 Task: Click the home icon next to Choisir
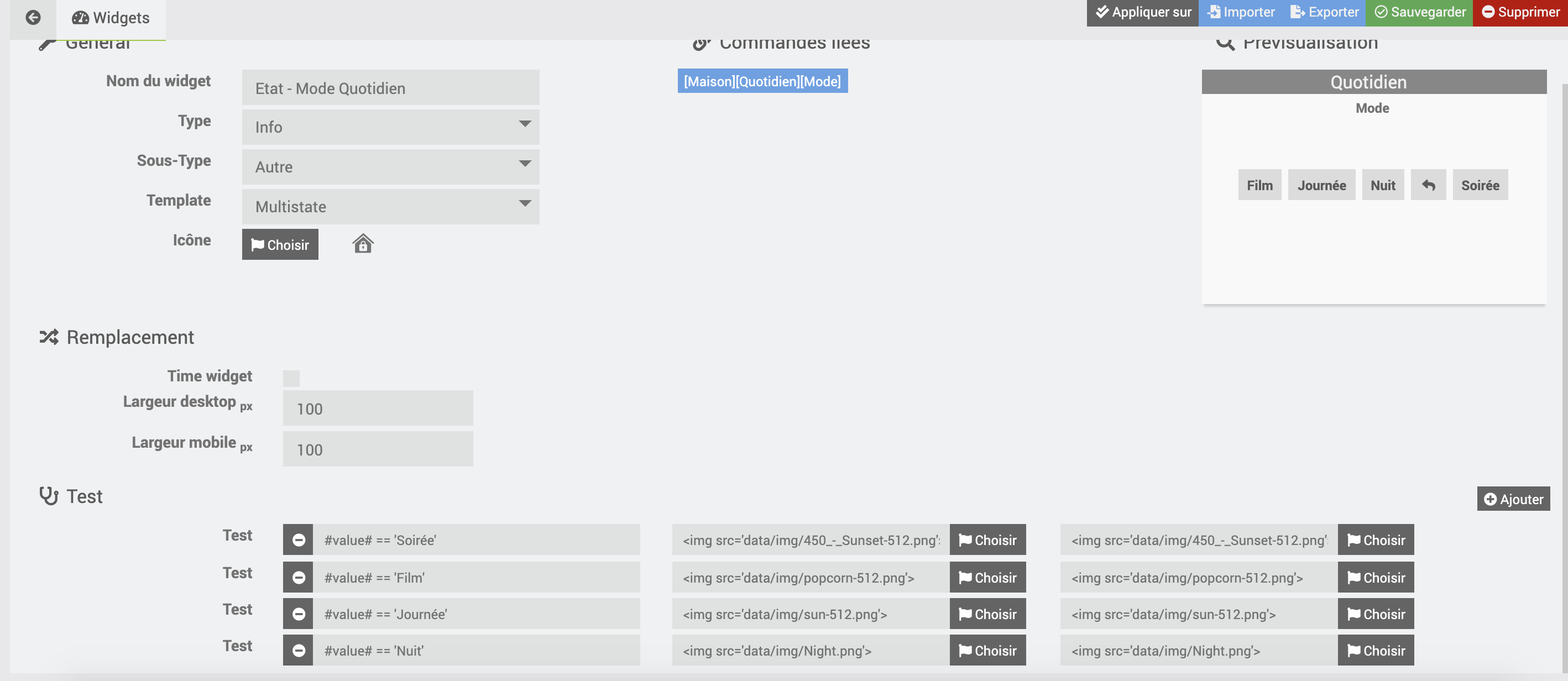tap(363, 243)
